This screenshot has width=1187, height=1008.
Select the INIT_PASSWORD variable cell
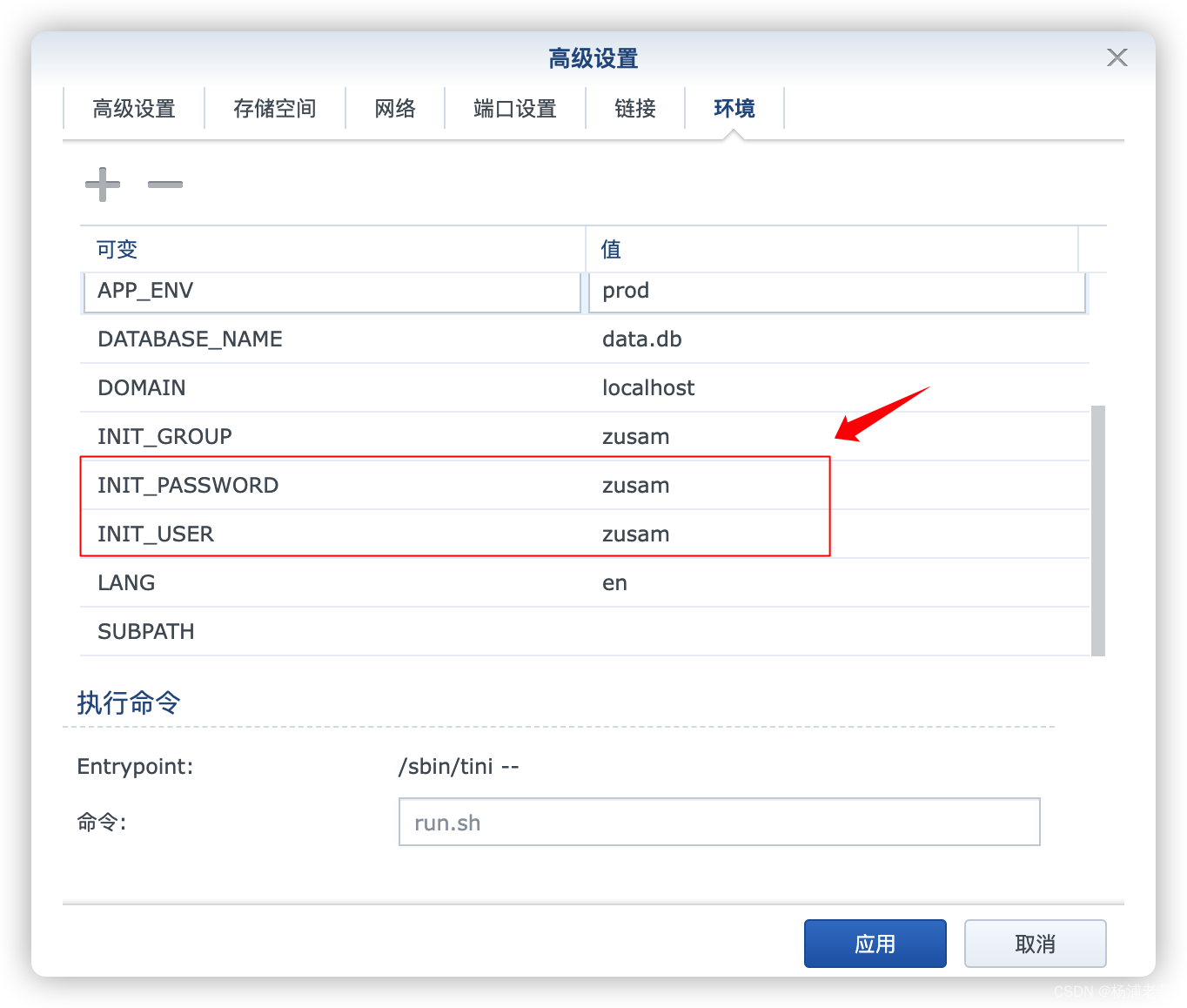332,485
